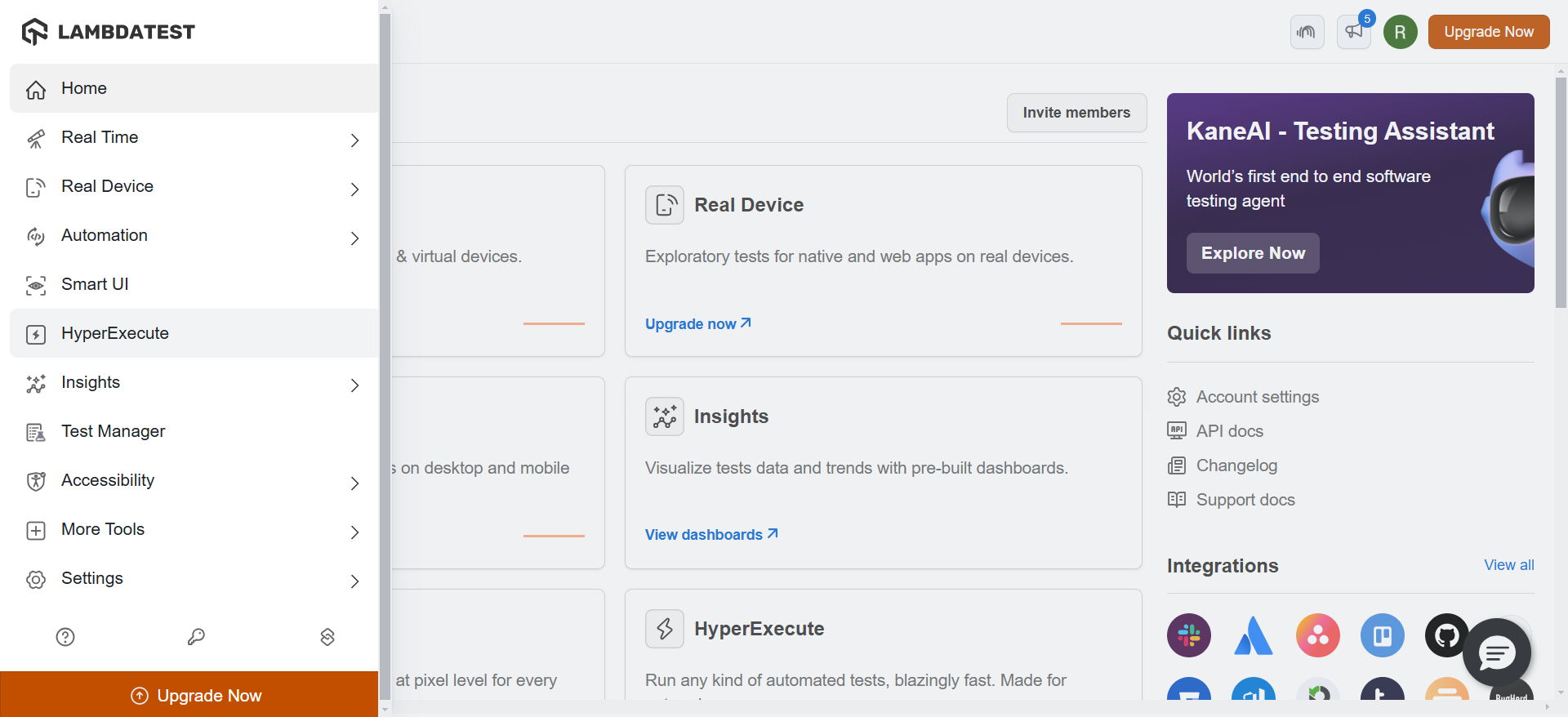This screenshot has height=717, width=1568.
Task: Open the chat support bubble
Action: pos(1496,652)
